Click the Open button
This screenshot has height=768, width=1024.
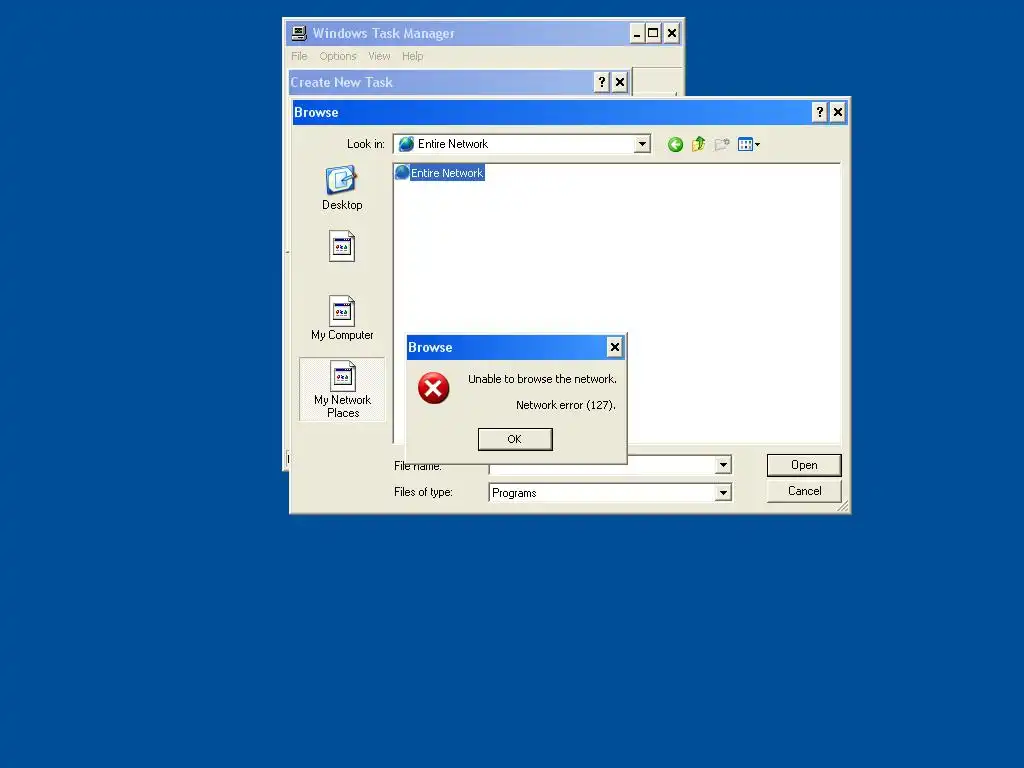[x=804, y=465]
